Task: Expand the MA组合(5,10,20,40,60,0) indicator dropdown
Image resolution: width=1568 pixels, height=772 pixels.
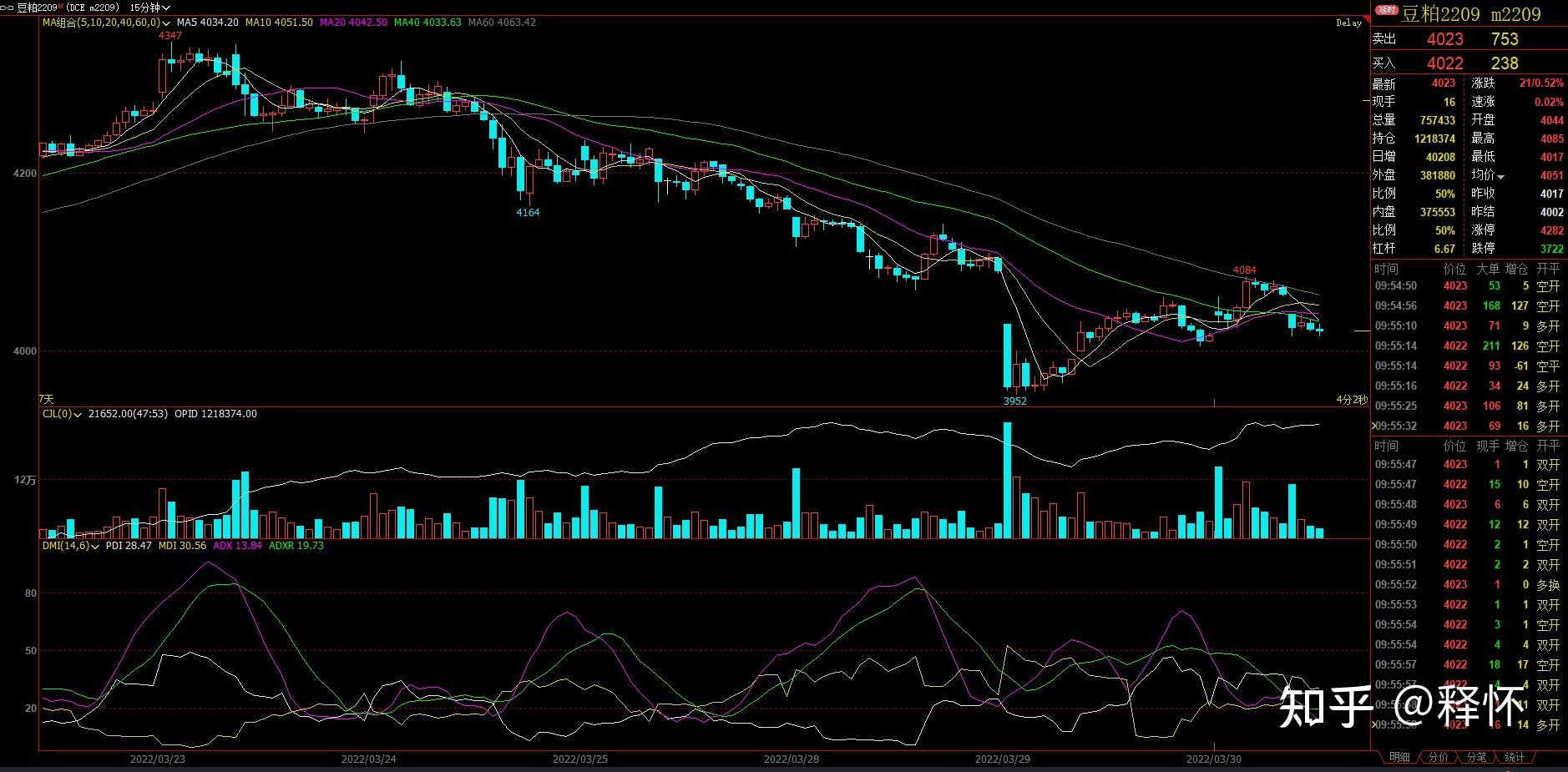Action: coord(107,23)
